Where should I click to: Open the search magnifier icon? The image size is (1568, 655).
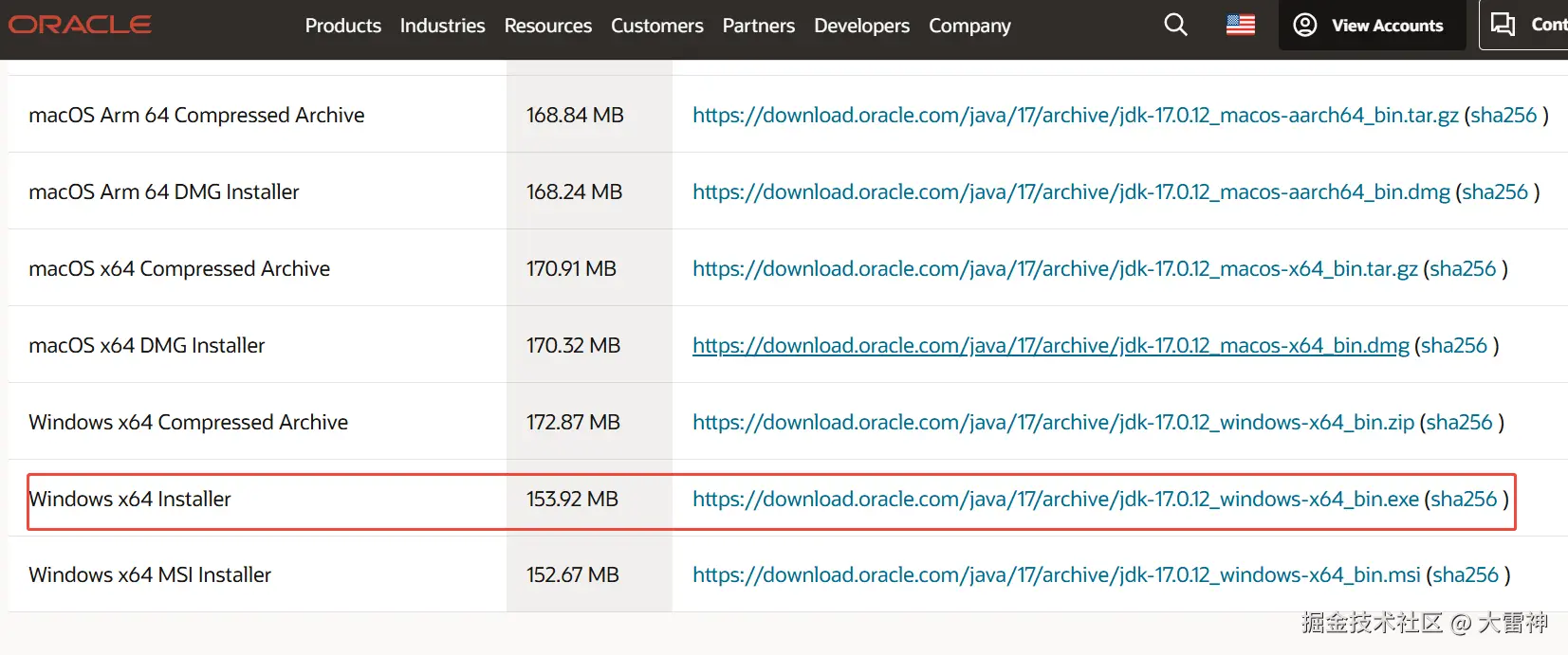[1175, 25]
